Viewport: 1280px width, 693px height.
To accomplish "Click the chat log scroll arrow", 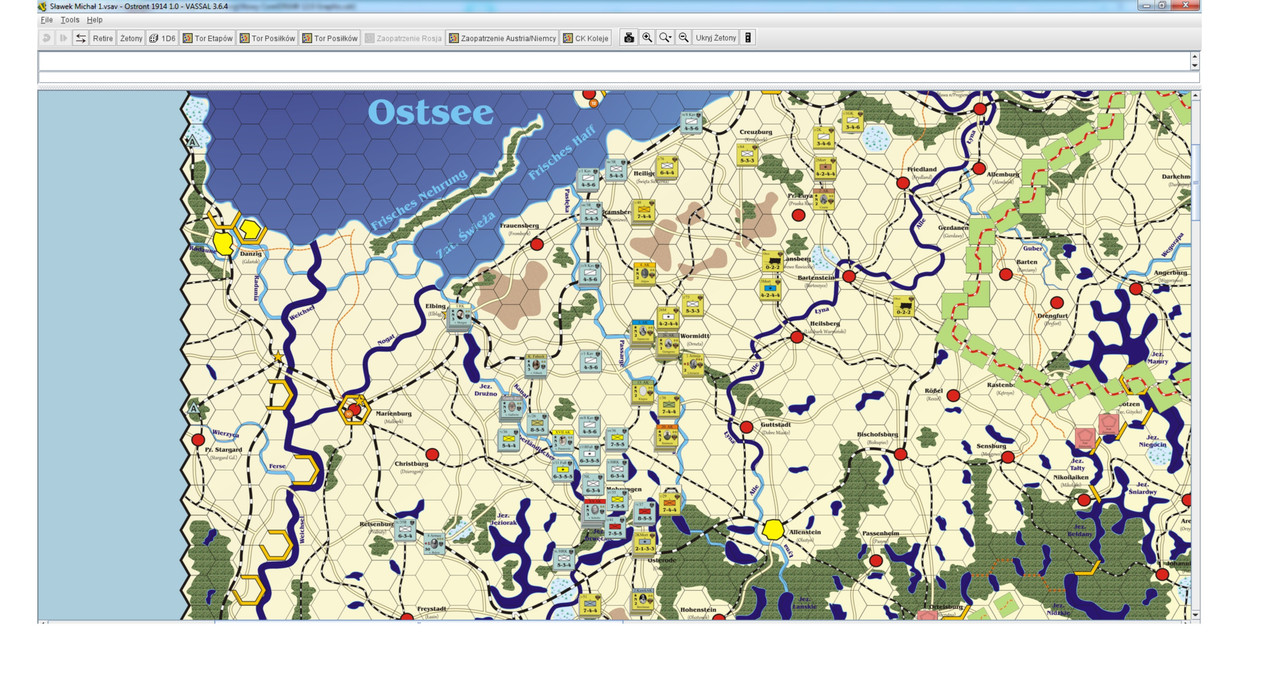I will point(1194,65).
